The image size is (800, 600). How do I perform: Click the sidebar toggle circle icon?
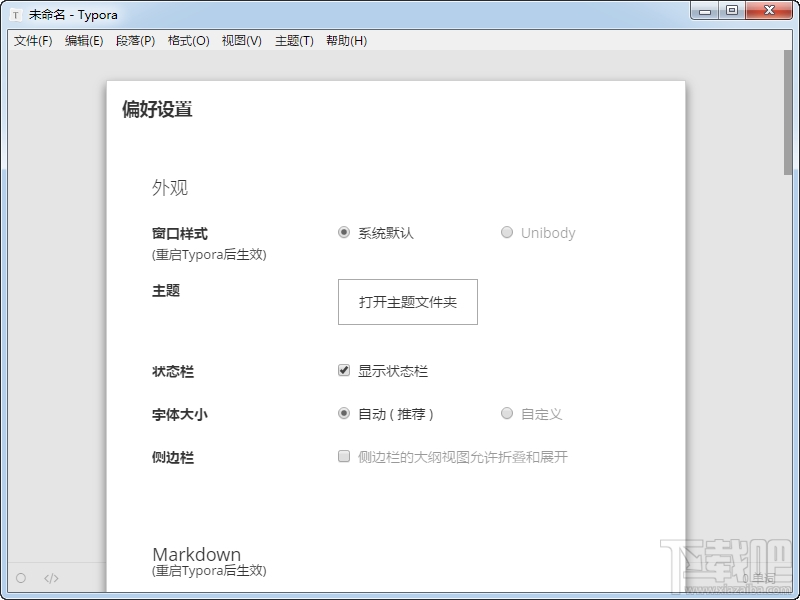pos(21,578)
